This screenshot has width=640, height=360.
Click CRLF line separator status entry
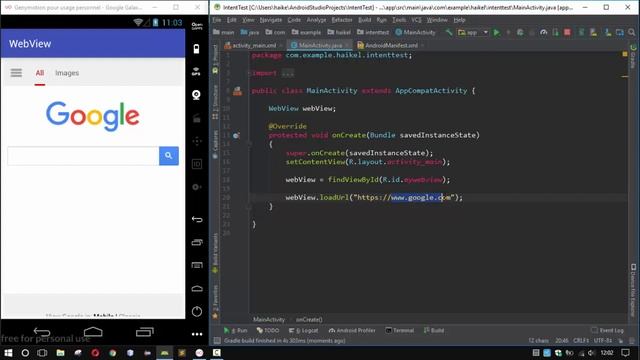[x=581, y=340]
